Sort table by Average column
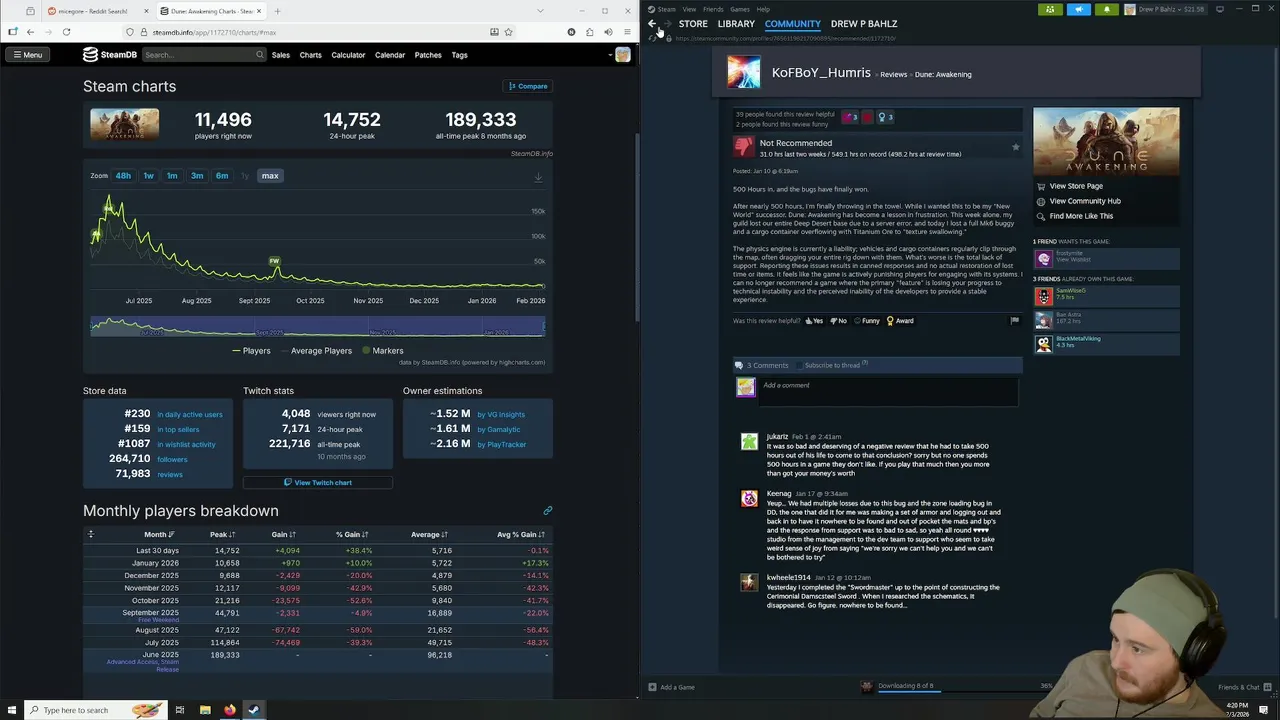 point(429,535)
